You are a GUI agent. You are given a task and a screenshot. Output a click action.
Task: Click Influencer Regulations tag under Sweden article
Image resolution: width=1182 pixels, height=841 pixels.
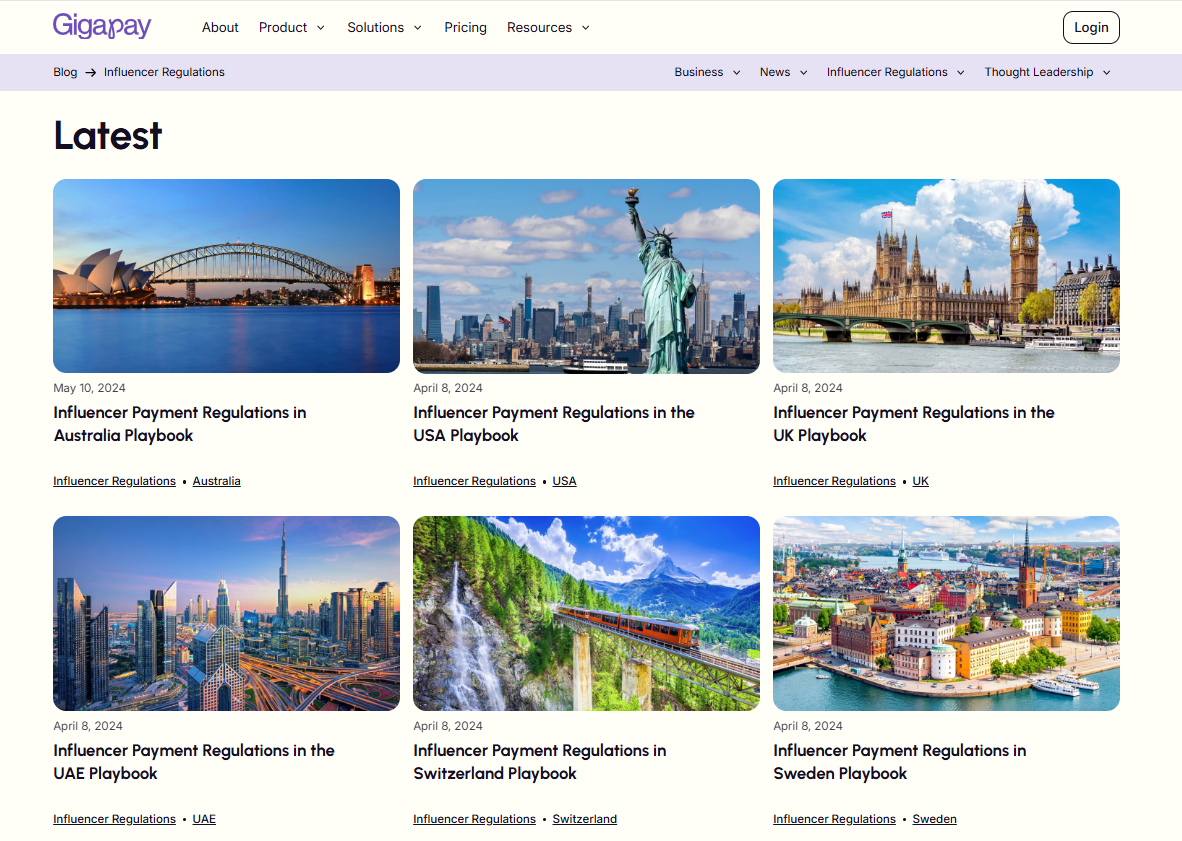(834, 819)
